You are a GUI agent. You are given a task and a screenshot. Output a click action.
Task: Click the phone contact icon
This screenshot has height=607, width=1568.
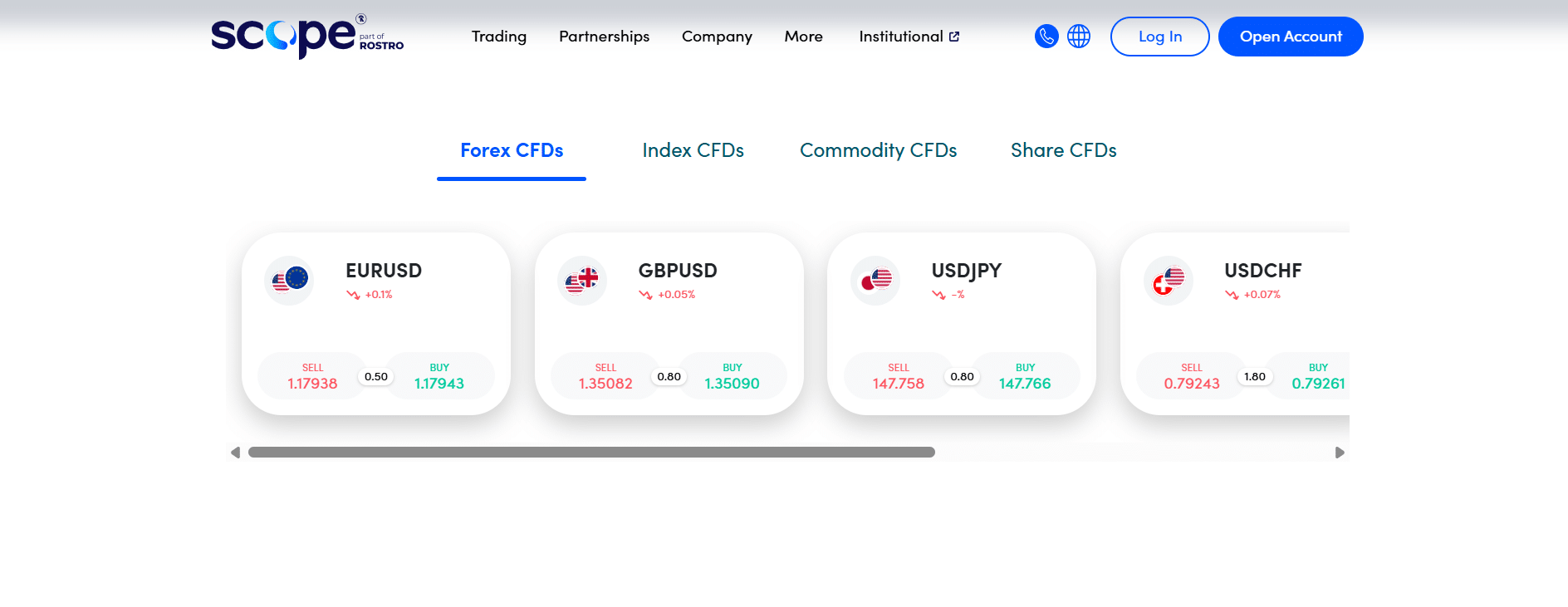(x=1046, y=37)
